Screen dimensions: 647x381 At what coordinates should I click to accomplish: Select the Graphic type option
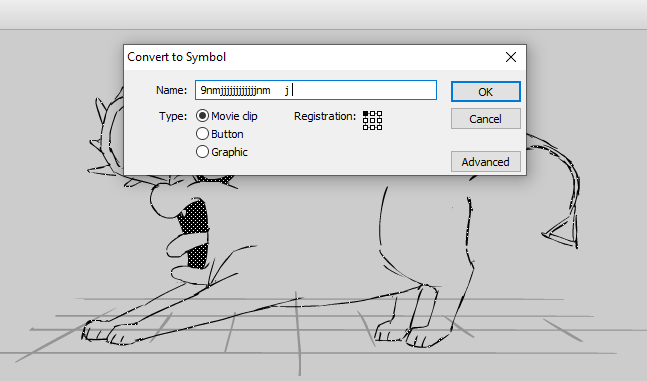coord(202,152)
